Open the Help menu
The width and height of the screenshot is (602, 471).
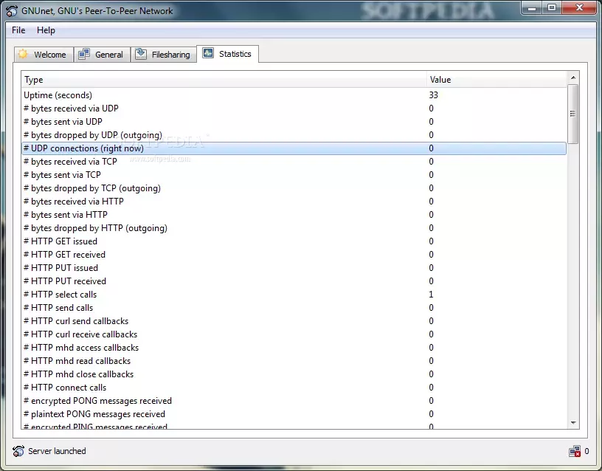(46, 30)
